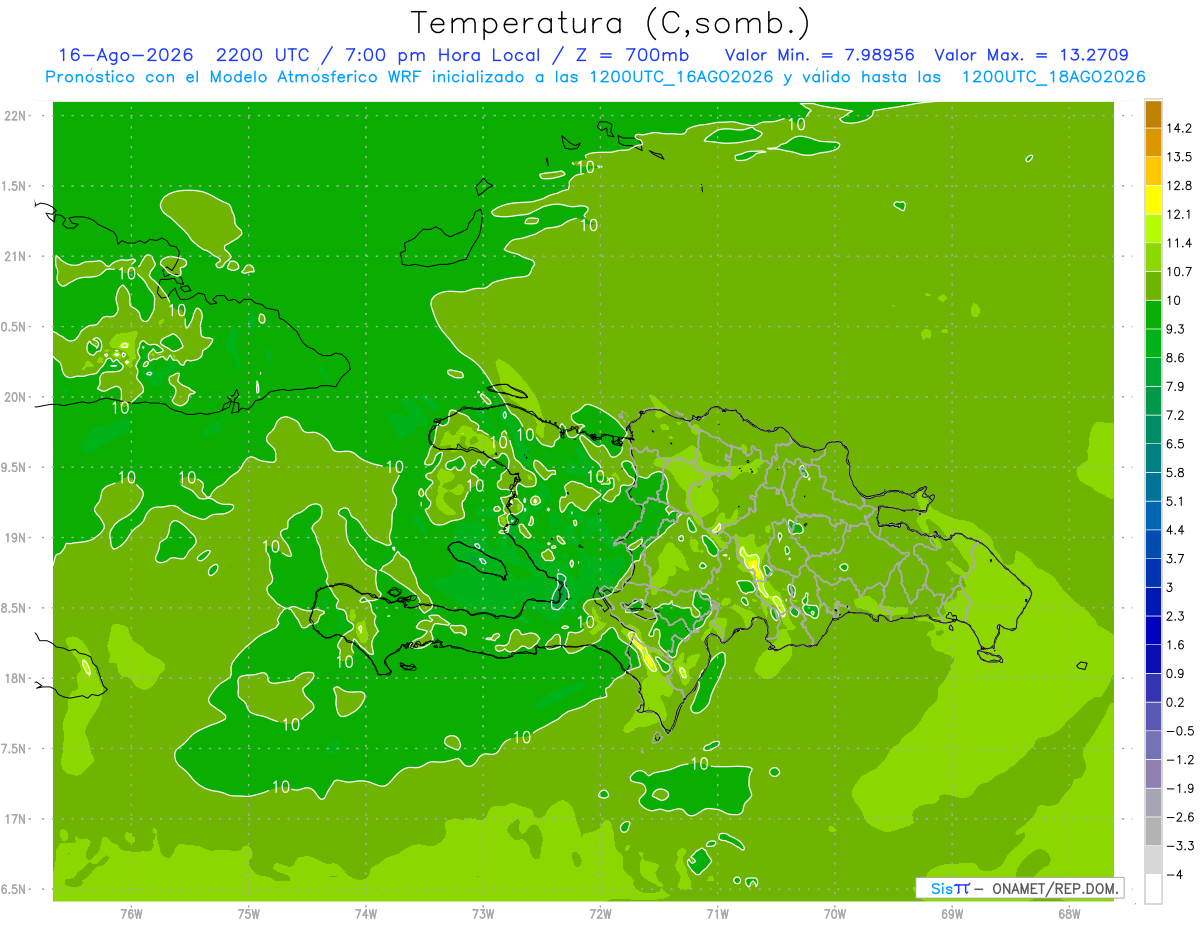Pick the purple swatch between -1.9 and -1.2
Viewport: 1200px width, 927px height.
(x=1153, y=774)
